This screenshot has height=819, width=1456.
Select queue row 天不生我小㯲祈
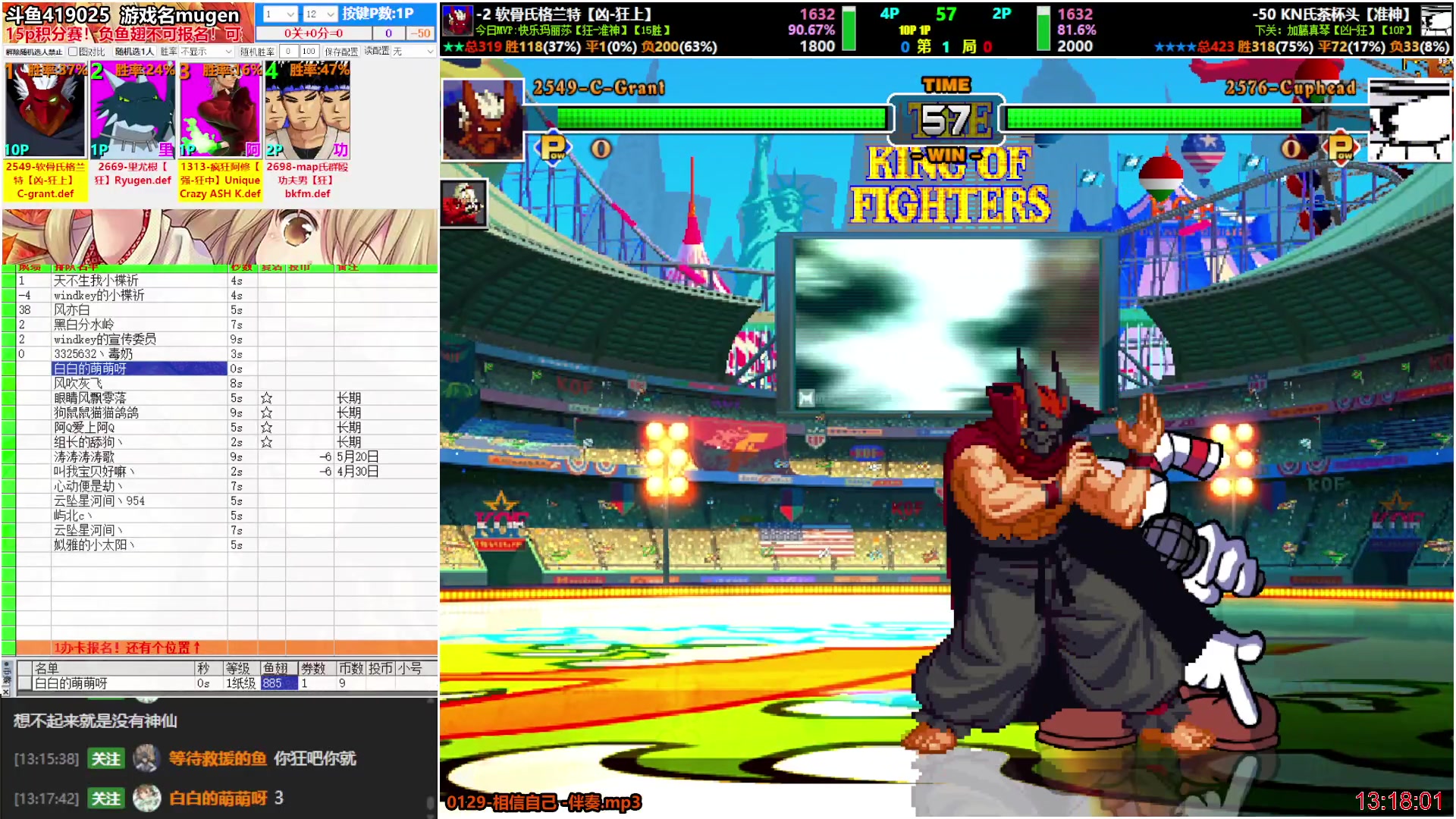point(227,281)
